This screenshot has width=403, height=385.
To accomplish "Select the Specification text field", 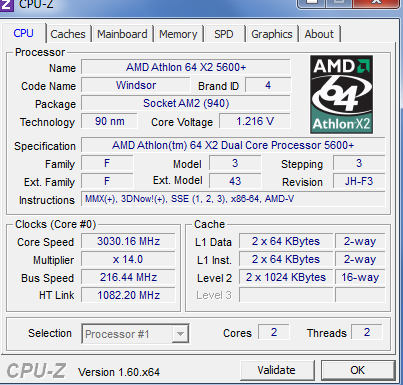I will click(233, 145).
